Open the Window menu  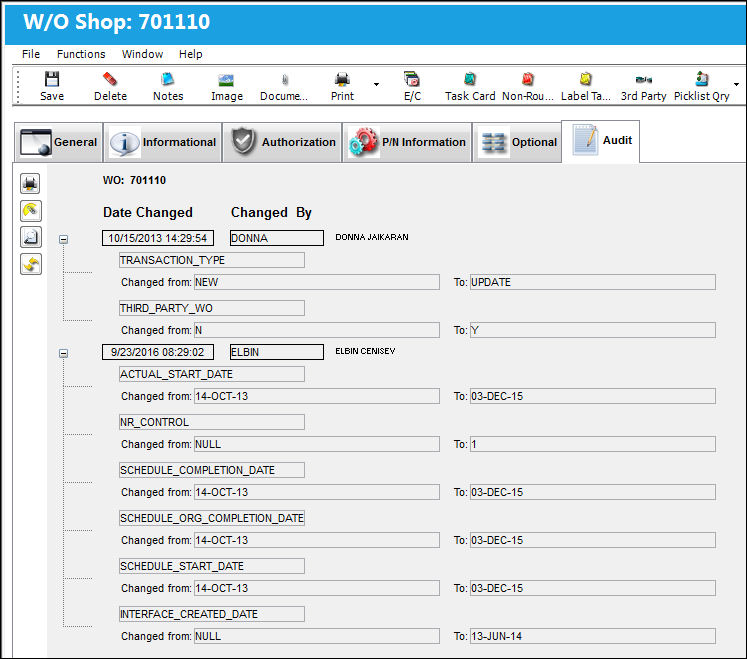[x=142, y=54]
